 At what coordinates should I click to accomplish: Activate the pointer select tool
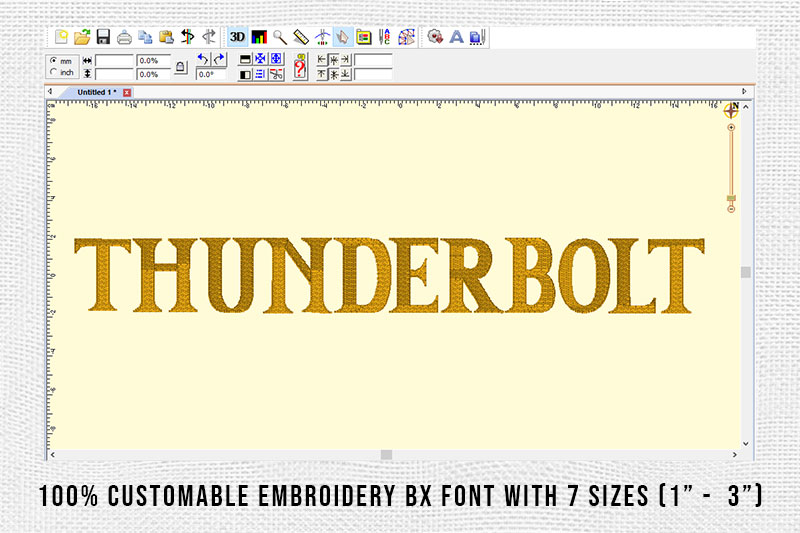[x=343, y=37]
